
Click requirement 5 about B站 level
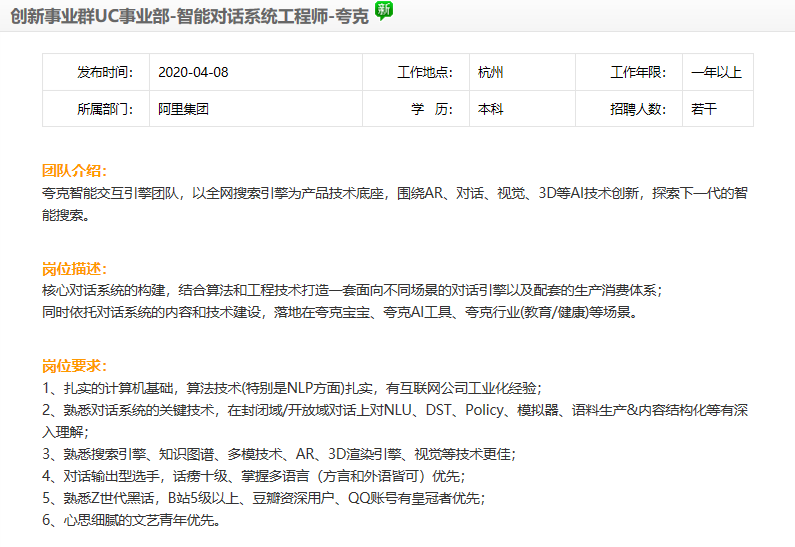264,498
